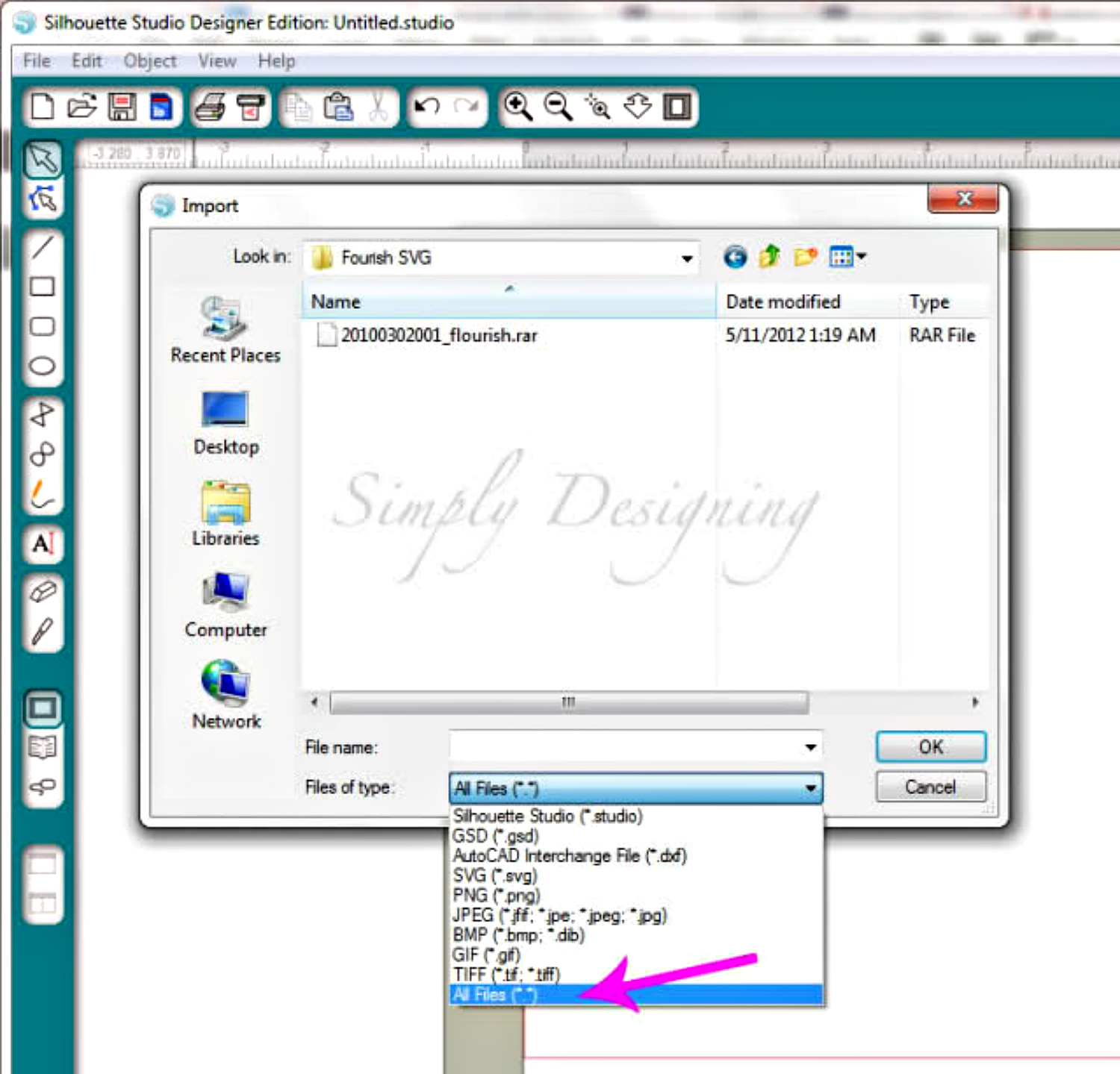1120x1074 pixels.
Task: Open the View menu dropdown icon
Action: tap(847, 257)
